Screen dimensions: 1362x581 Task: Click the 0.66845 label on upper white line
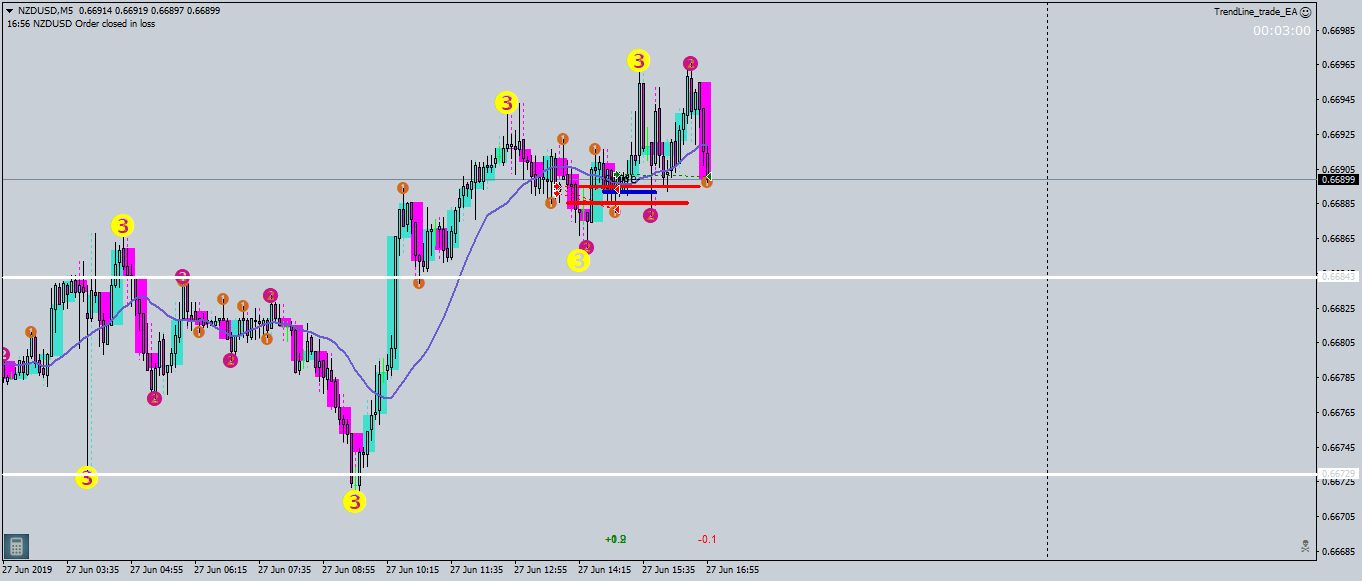pyautogui.click(x=1338, y=276)
